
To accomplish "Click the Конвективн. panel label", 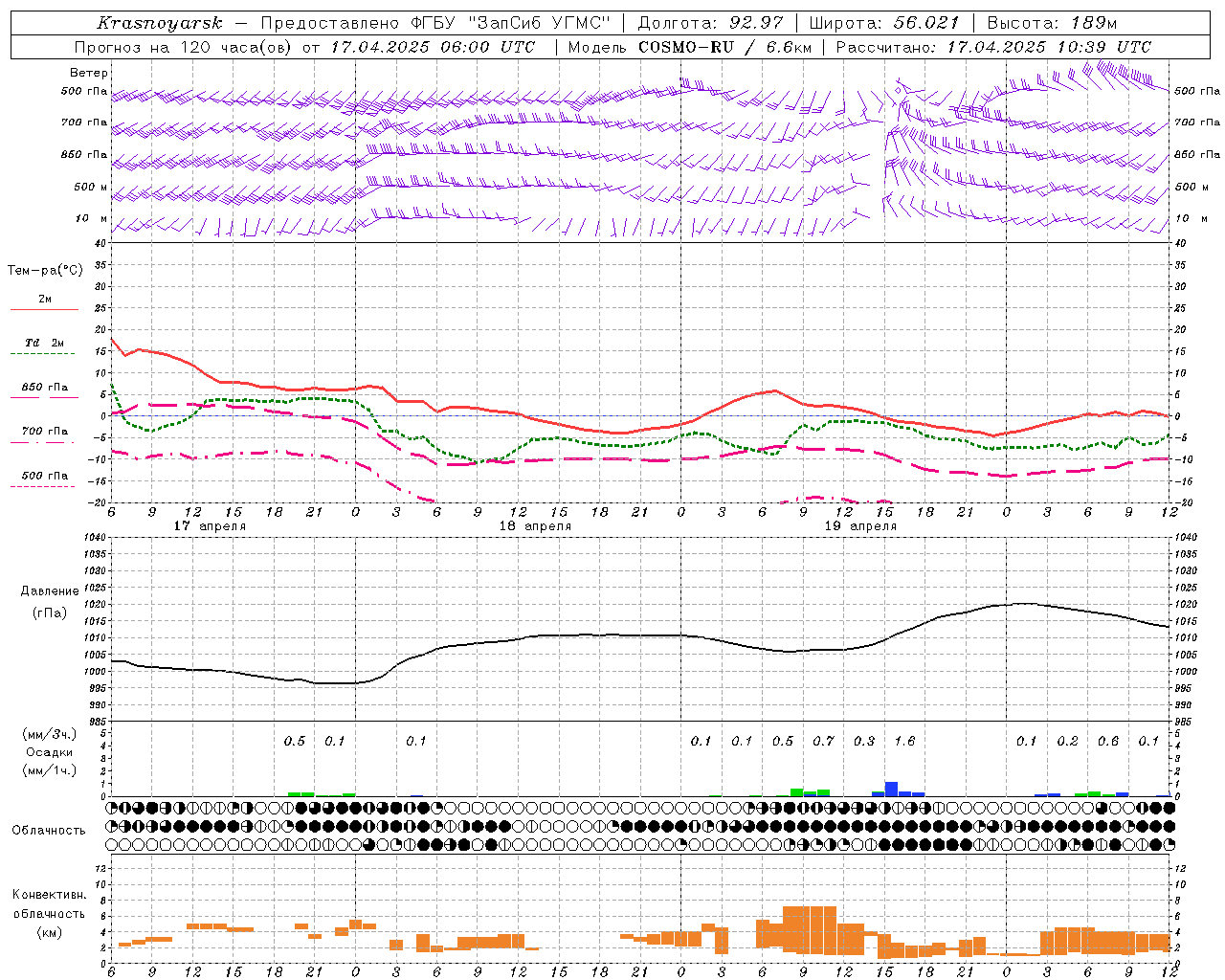I will (49, 895).
